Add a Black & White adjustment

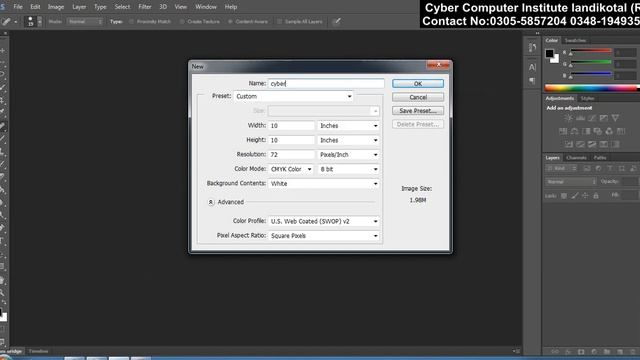tap(586, 131)
